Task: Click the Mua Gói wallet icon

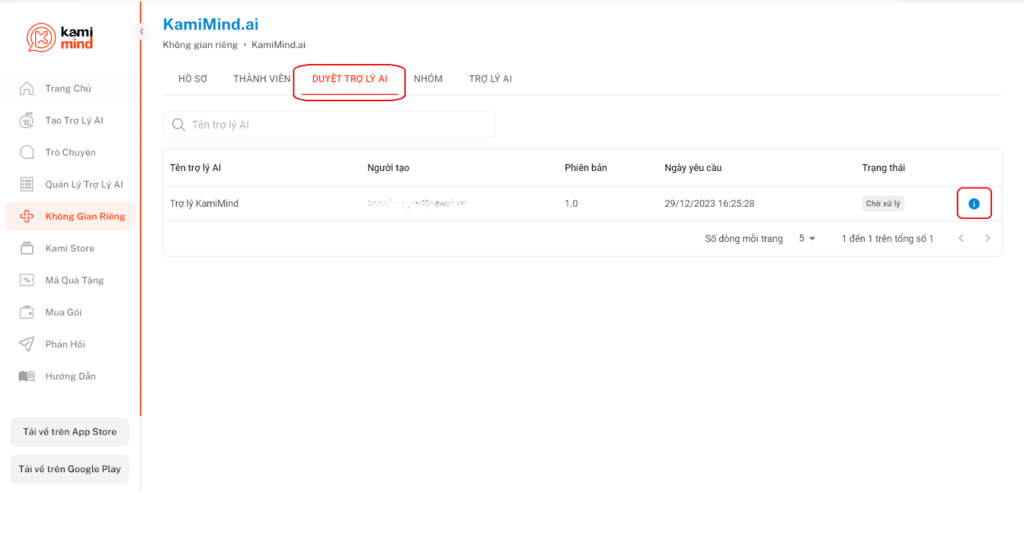Action: click(x=27, y=312)
